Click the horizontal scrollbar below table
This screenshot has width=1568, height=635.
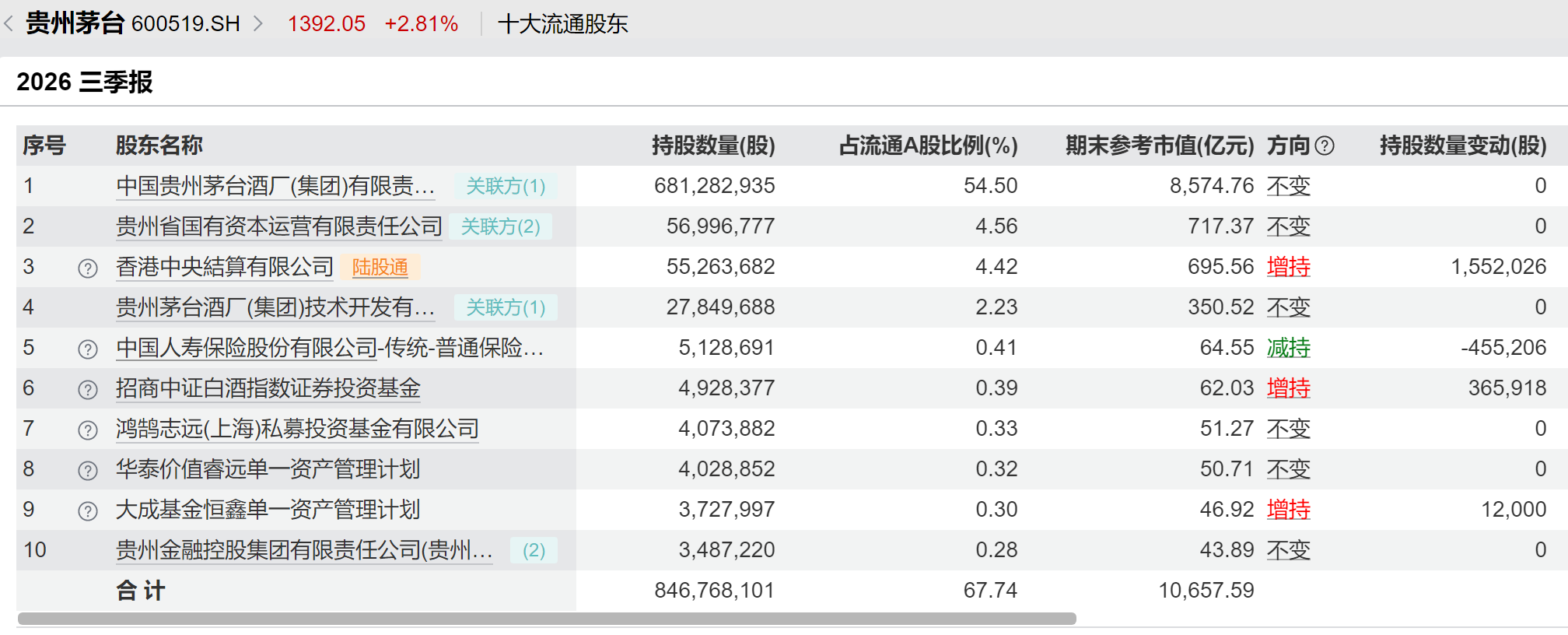coord(547,619)
